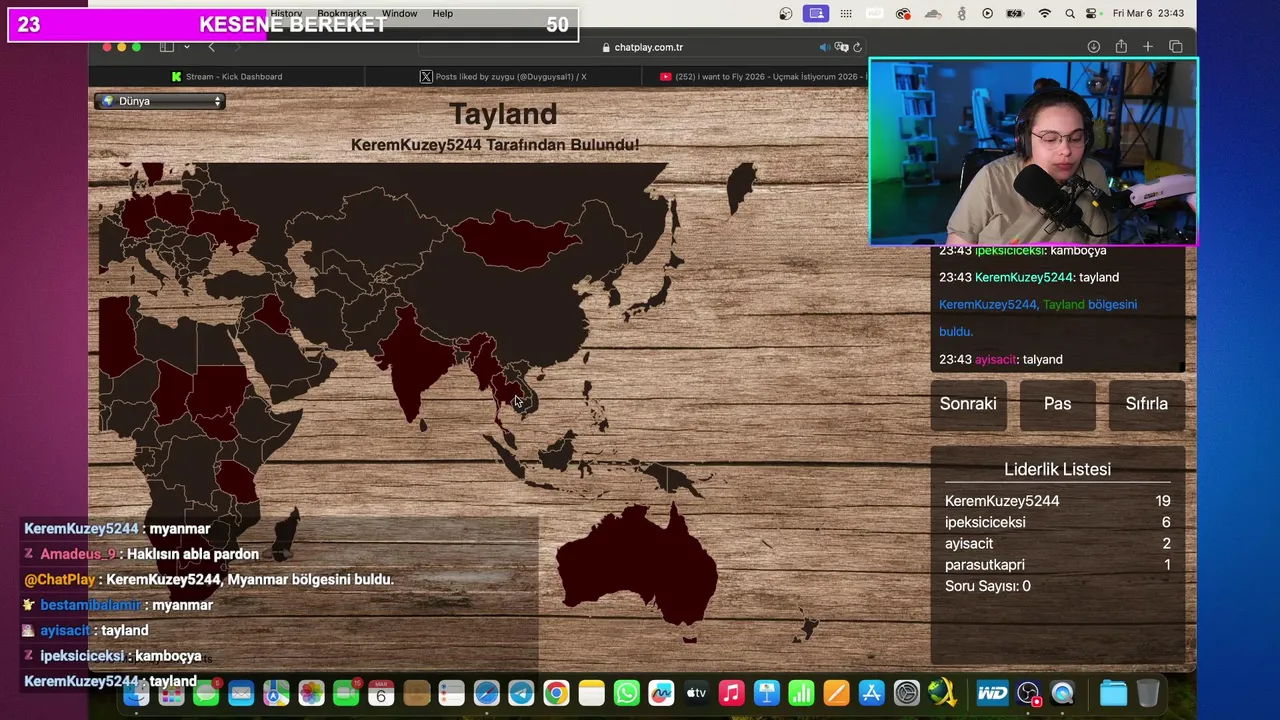Screen dimensions: 1280x720
Task: Open the Bookmarks menu
Action: pyautogui.click(x=342, y=14)
